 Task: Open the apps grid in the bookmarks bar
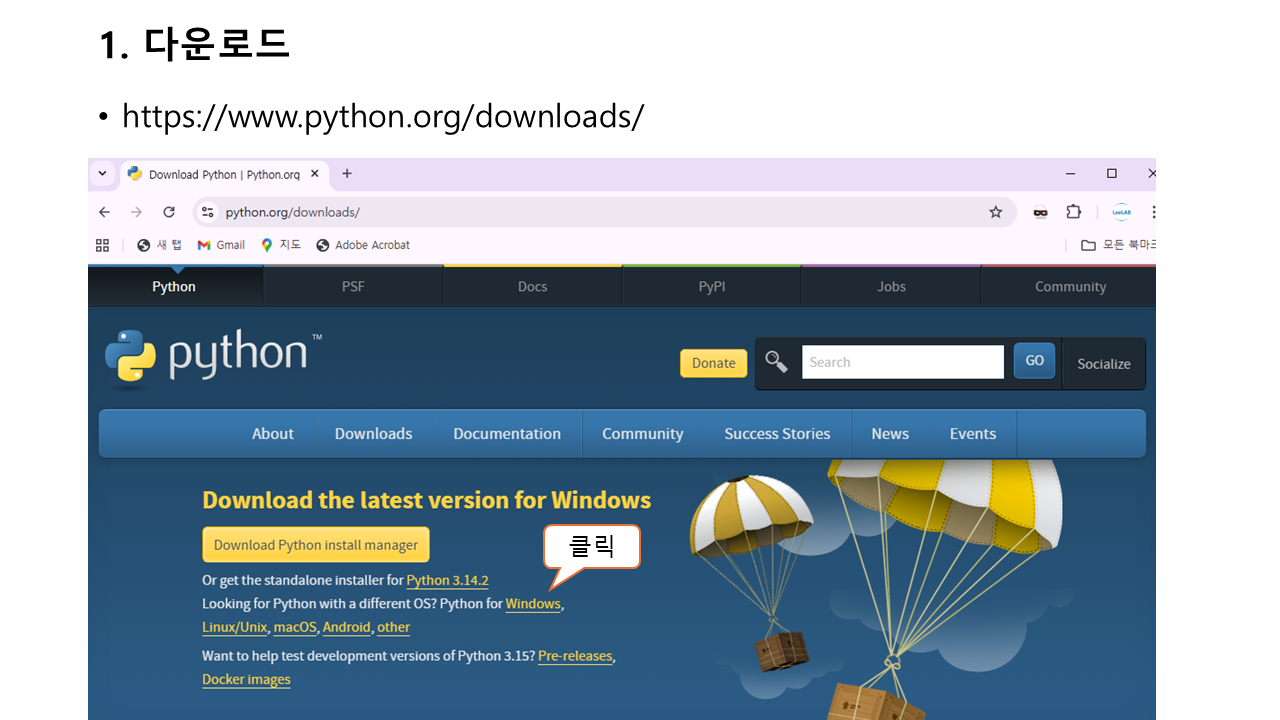click(x=102, y=245)
